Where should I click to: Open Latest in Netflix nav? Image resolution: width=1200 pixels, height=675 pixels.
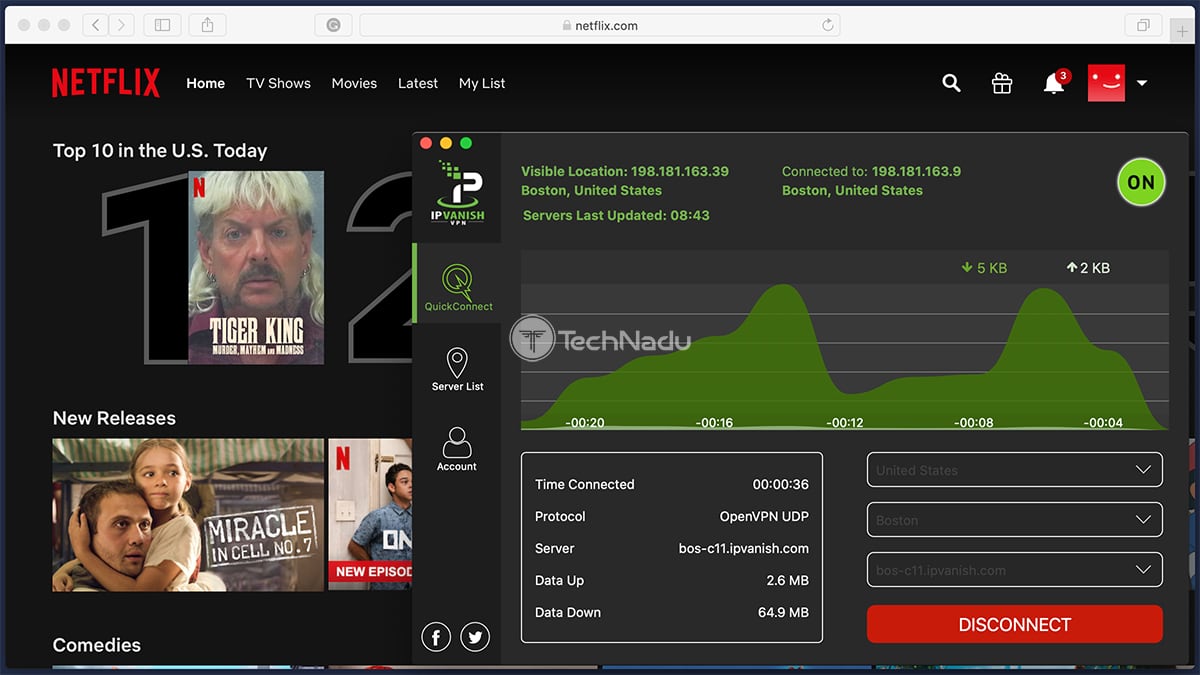418,84
